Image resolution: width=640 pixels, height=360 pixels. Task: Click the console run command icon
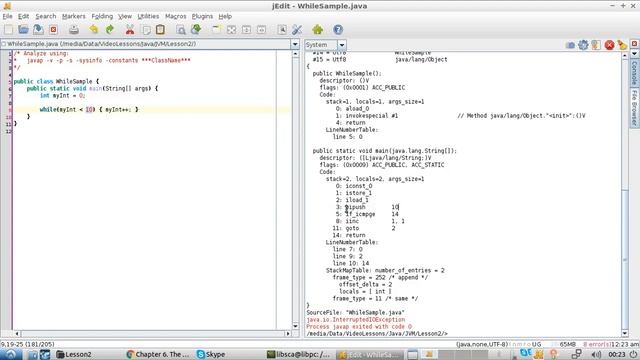pos(570,45)
